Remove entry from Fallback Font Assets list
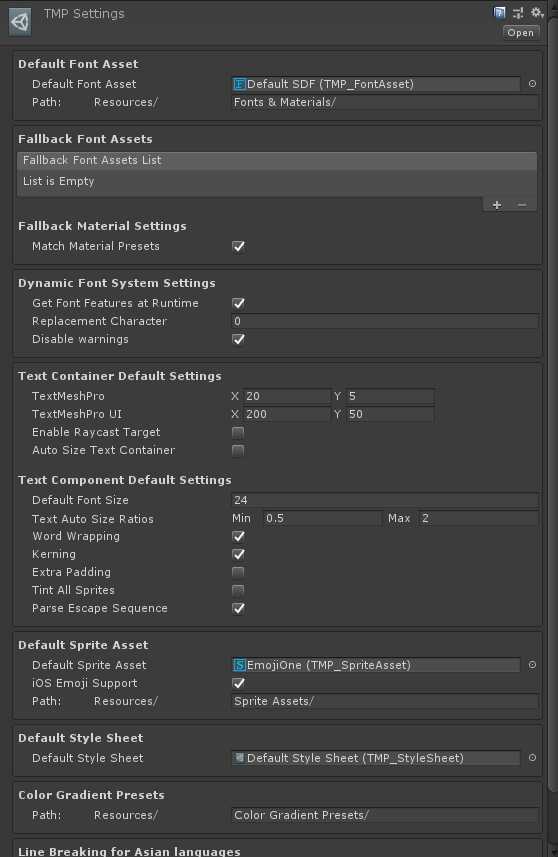Image resolution: width=558 pixels, height=857 pixels. 522,205
